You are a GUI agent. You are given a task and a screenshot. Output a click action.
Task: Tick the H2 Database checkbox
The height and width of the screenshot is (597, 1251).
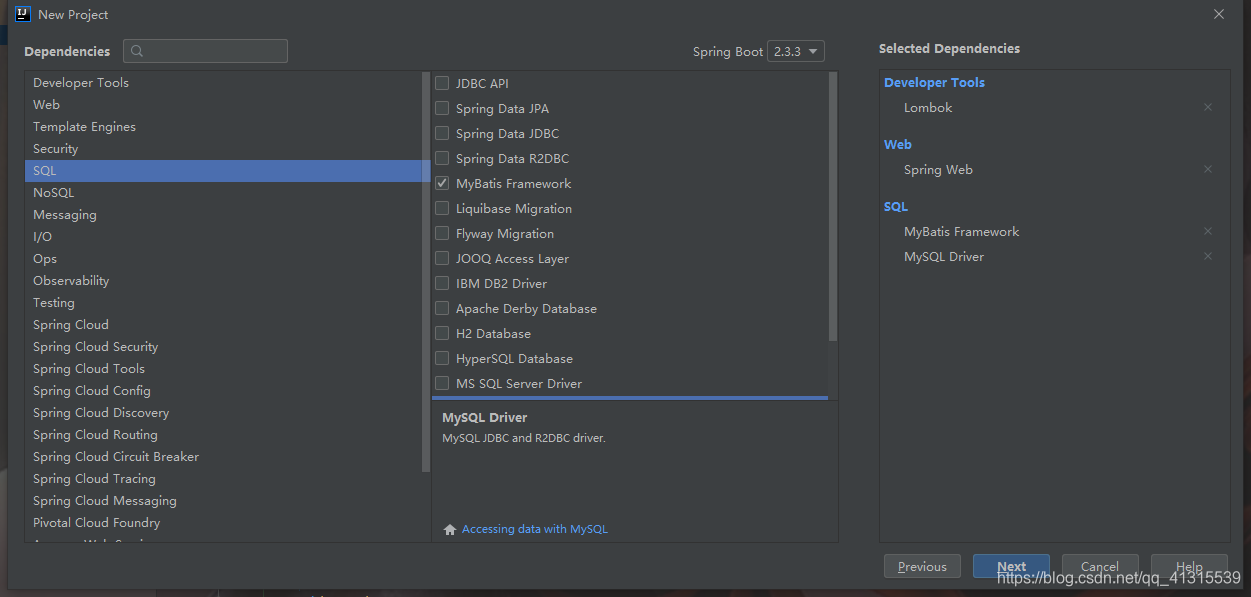(x=442, y=333)
